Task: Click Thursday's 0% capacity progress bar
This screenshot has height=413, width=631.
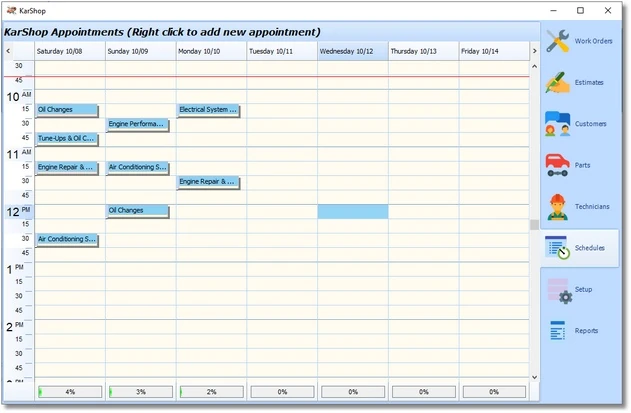Action: (x=424, y=392)
